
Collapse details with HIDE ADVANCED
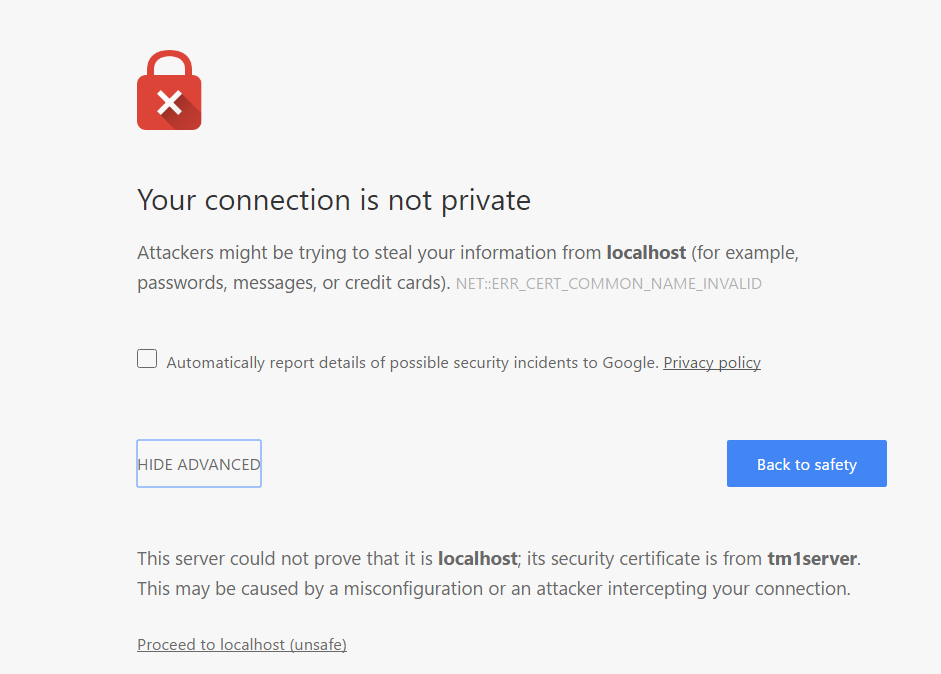click(x=199, y=464)
